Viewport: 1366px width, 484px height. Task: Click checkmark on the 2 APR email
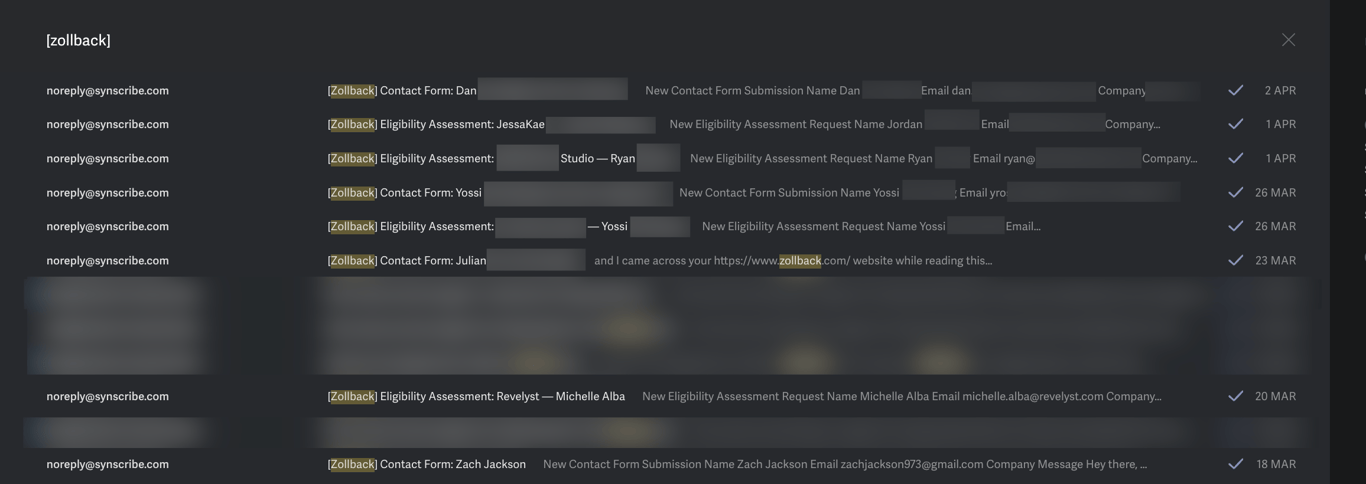pos(1236,90)
